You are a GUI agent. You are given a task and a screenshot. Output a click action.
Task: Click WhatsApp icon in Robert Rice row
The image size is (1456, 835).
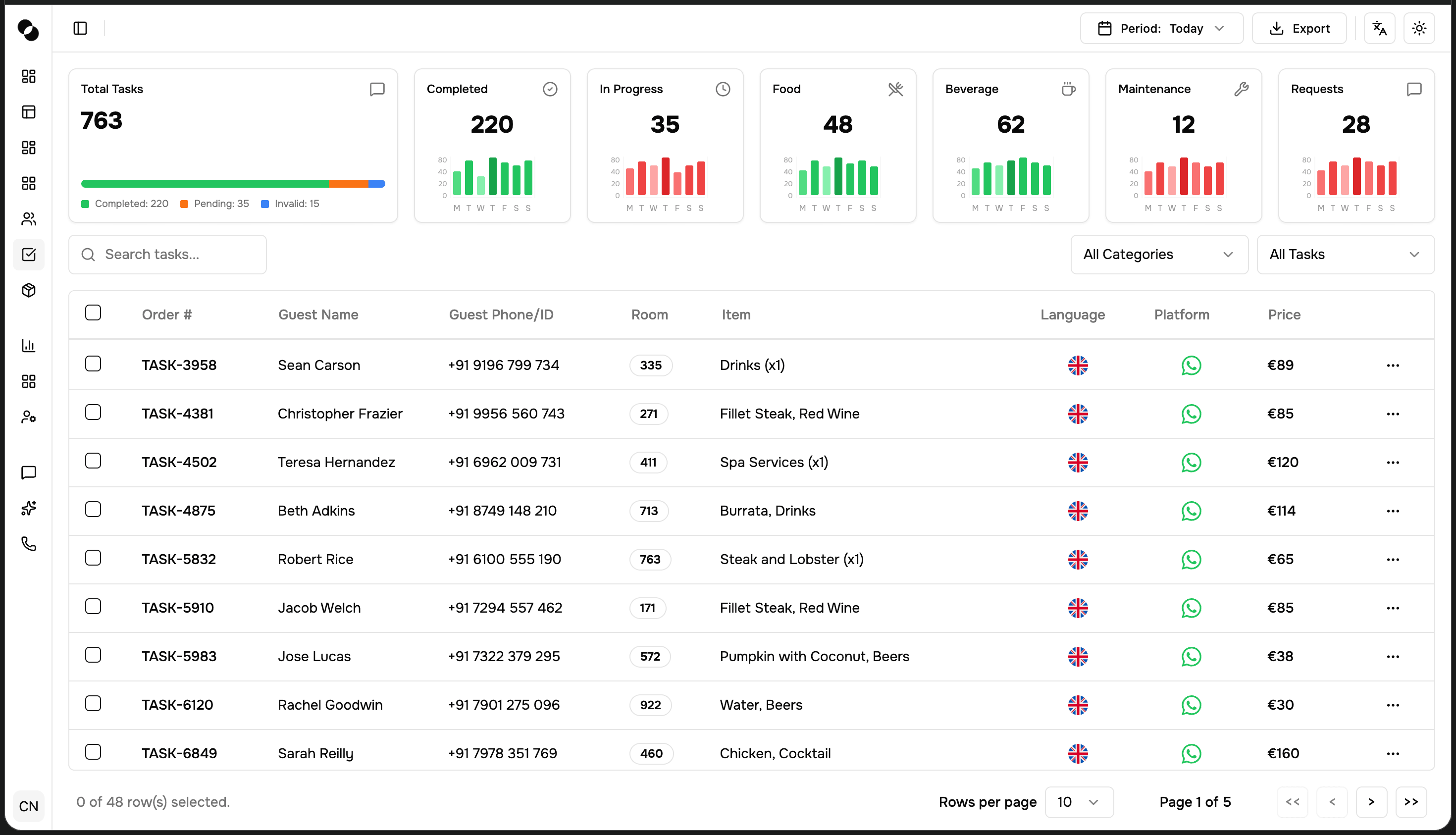click(1191, 559)
